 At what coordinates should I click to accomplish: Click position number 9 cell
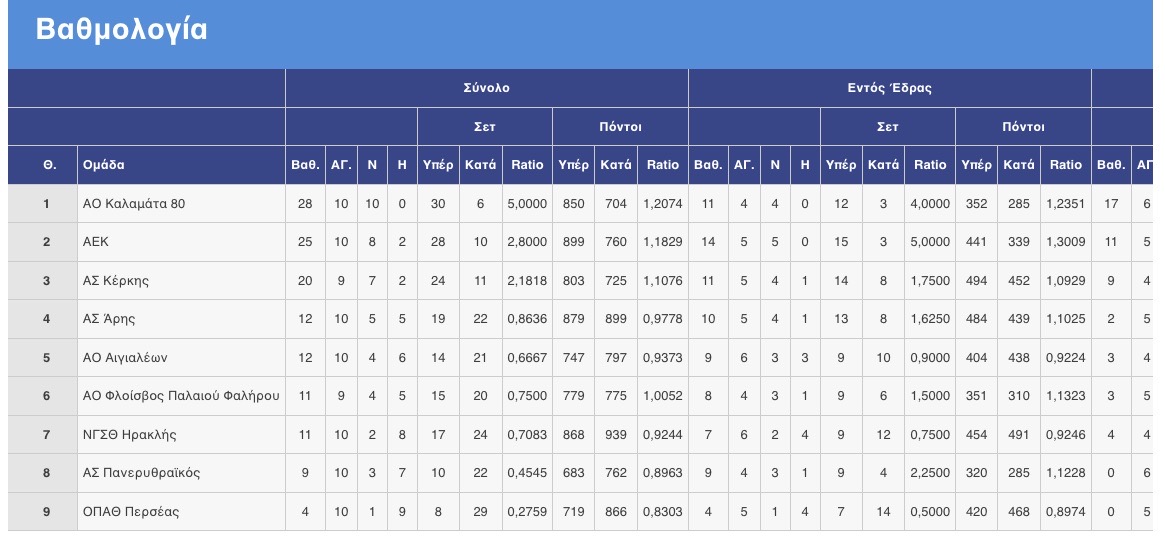[x=46, y=512]
